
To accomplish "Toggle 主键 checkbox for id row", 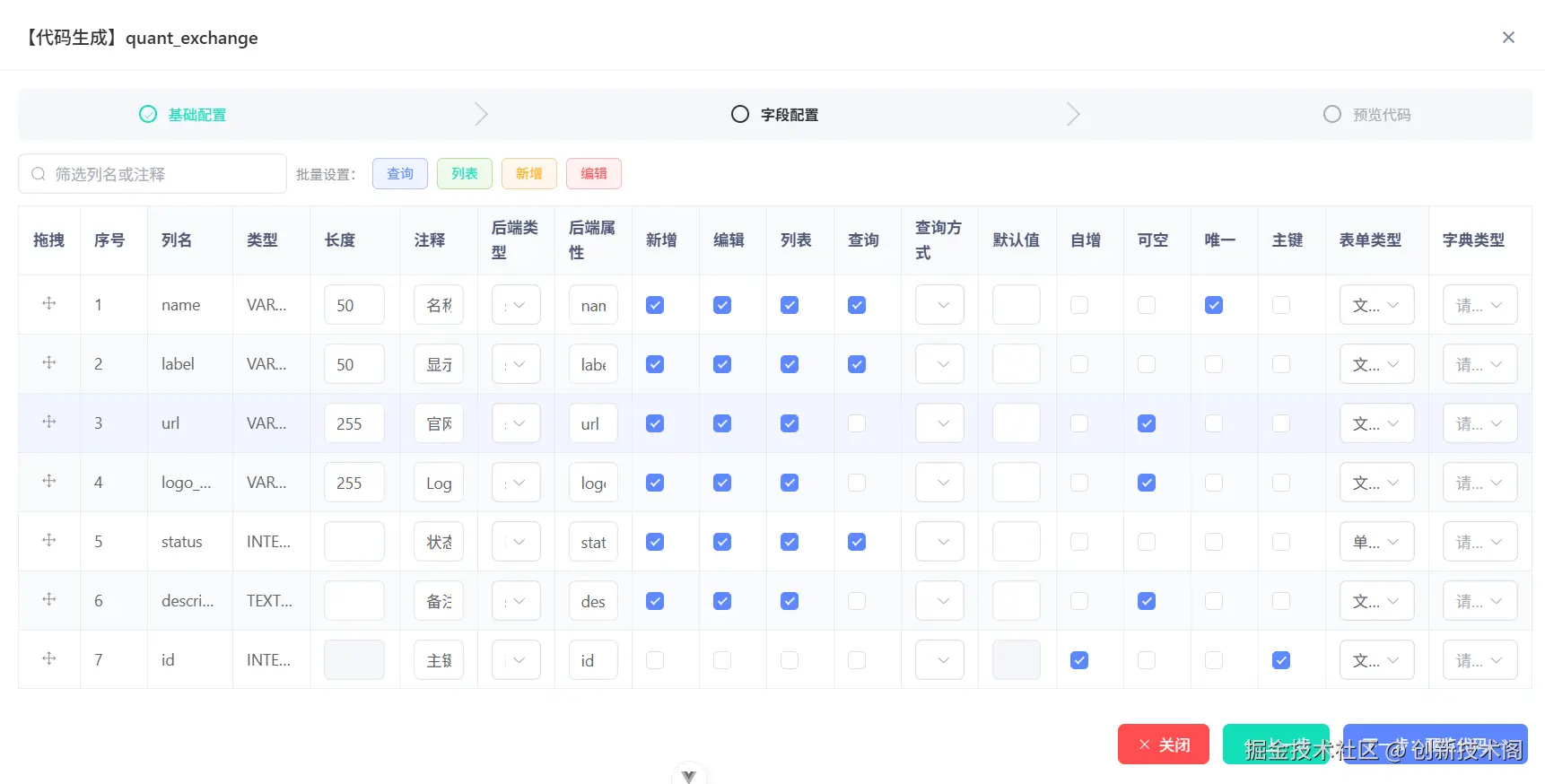I will click(x=1281, y=660).
